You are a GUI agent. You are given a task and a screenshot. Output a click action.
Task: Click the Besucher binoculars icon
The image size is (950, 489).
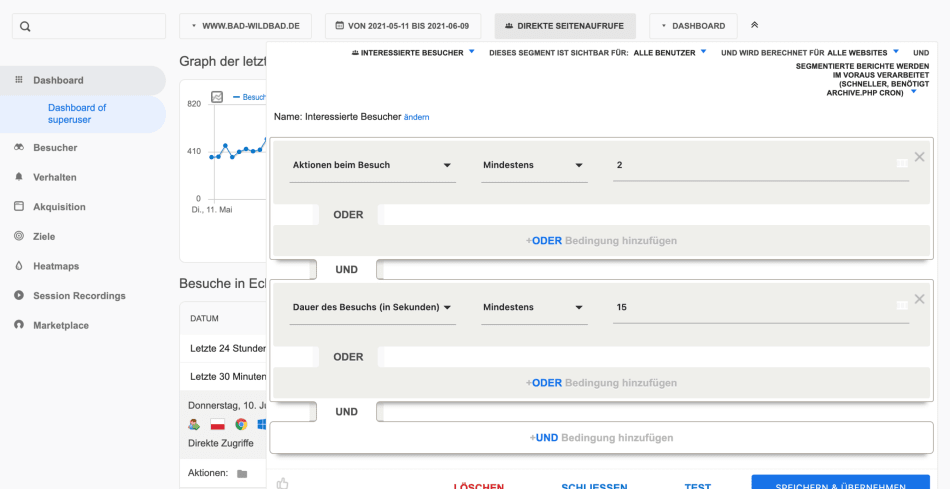19,147
